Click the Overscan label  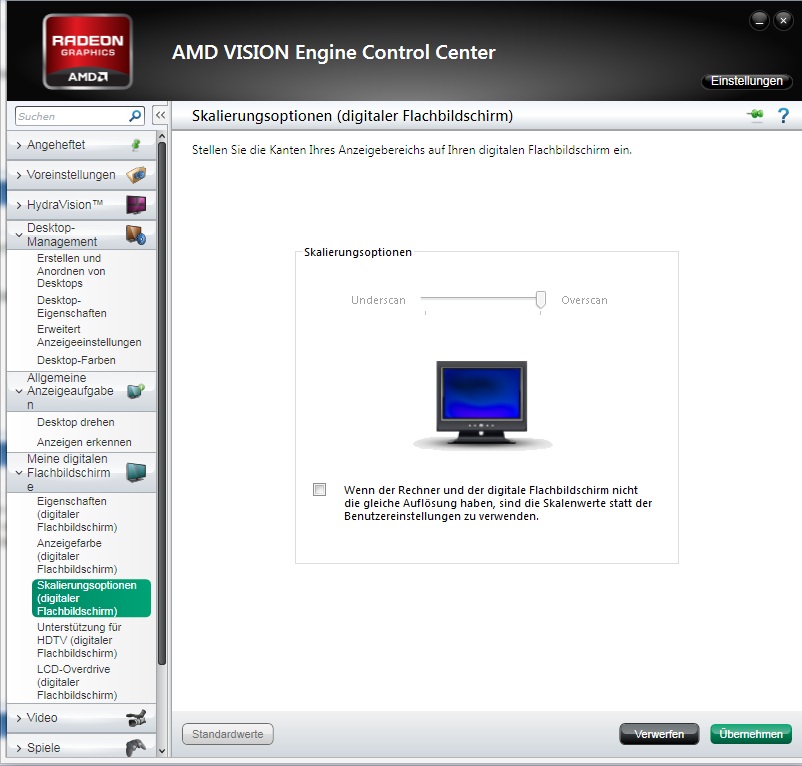click(584, 300)
